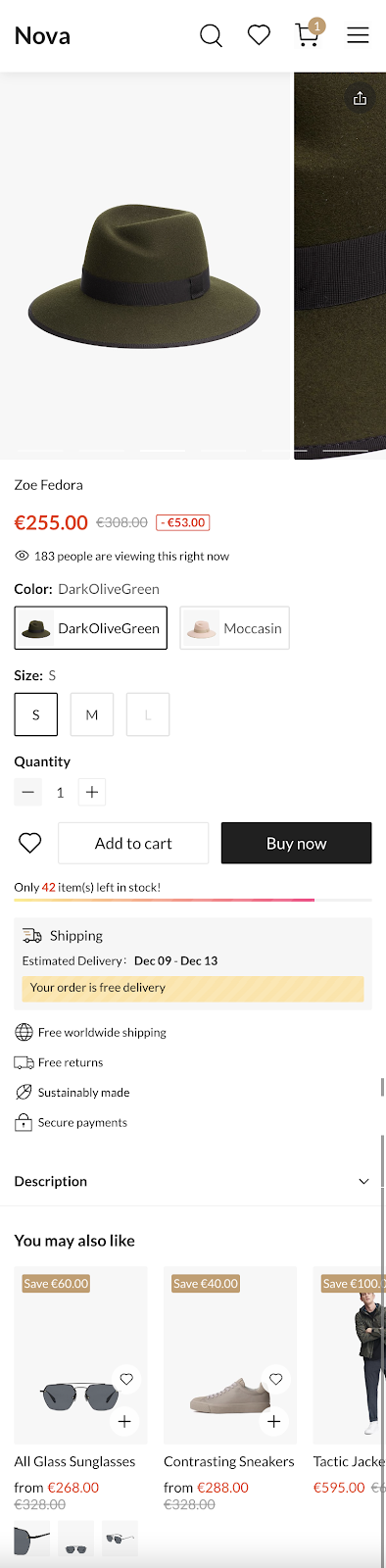Open the shopping cart icon
The width and height of the screenshot is (386, 1568).
[x=308, y=34]
